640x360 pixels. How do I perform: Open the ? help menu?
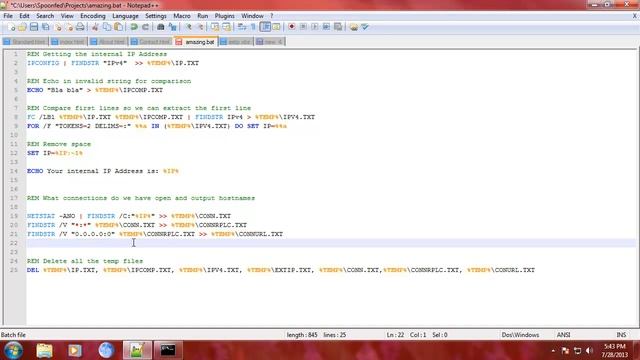tap(271, 16)
